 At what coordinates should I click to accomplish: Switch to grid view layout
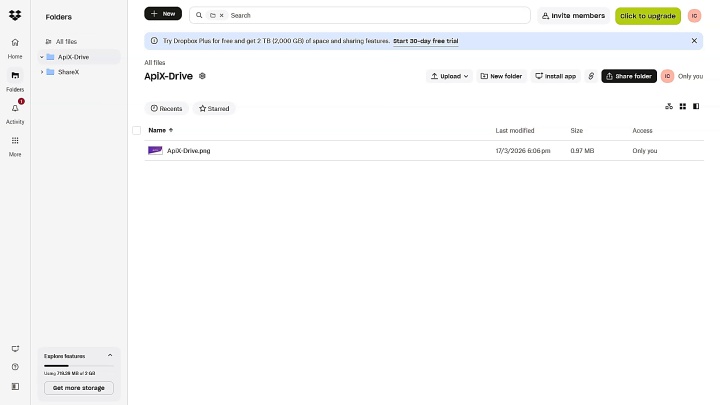683,107
